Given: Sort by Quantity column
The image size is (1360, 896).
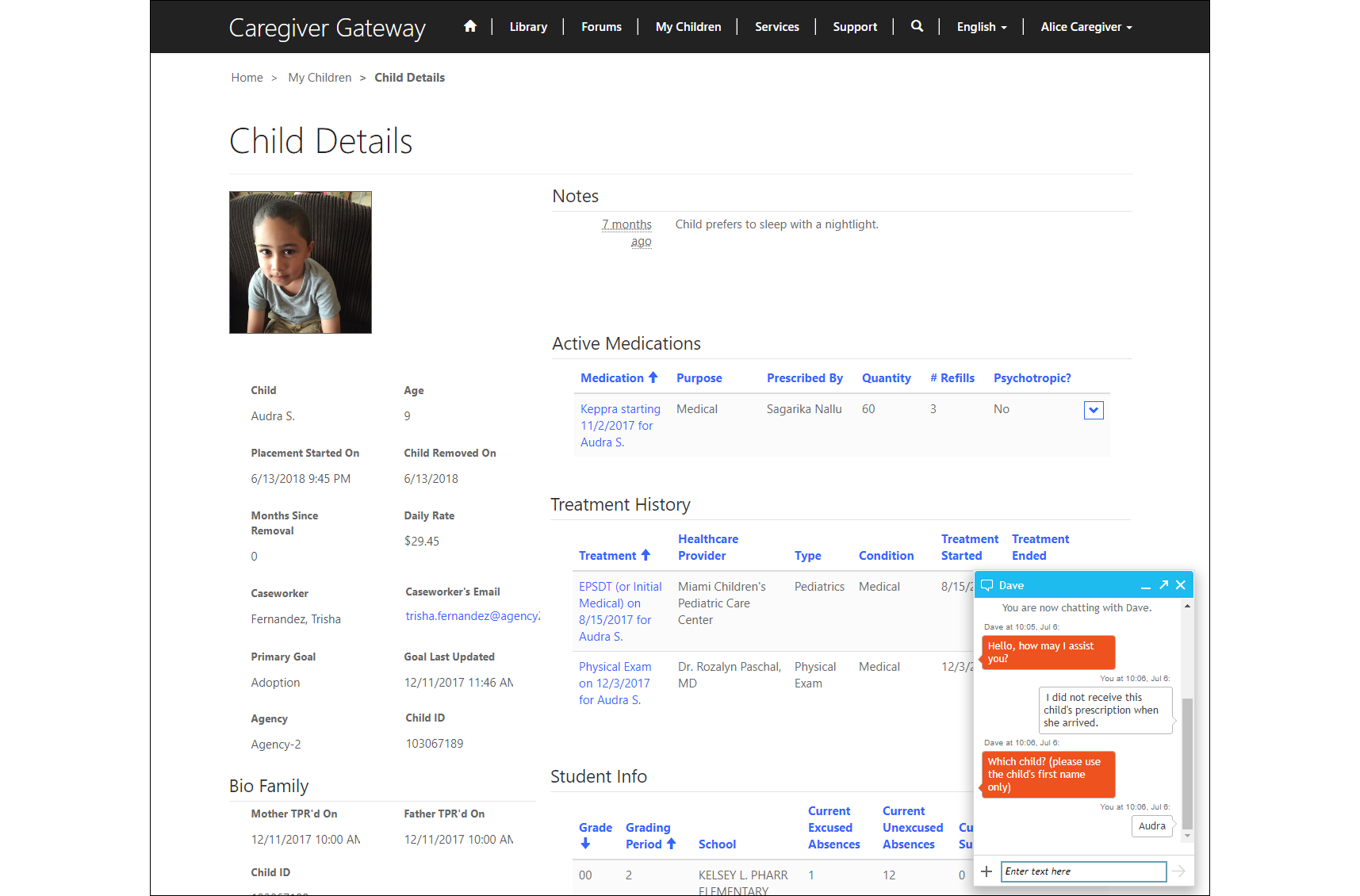Looking at the screenshot, I should [x=886, y=378].
